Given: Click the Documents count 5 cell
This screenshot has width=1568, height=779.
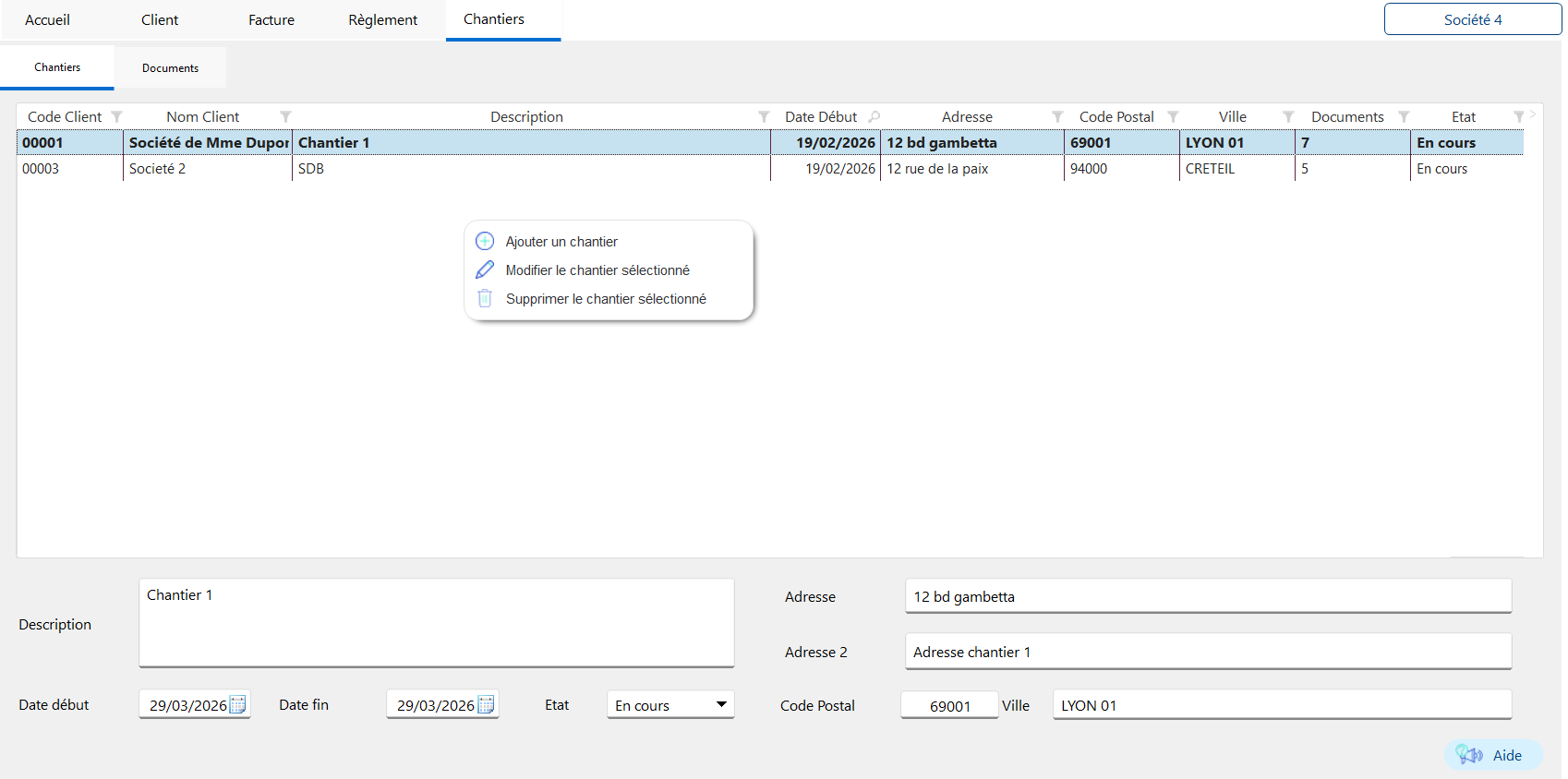Looking at the screenshot, I should click(1352, 168).
